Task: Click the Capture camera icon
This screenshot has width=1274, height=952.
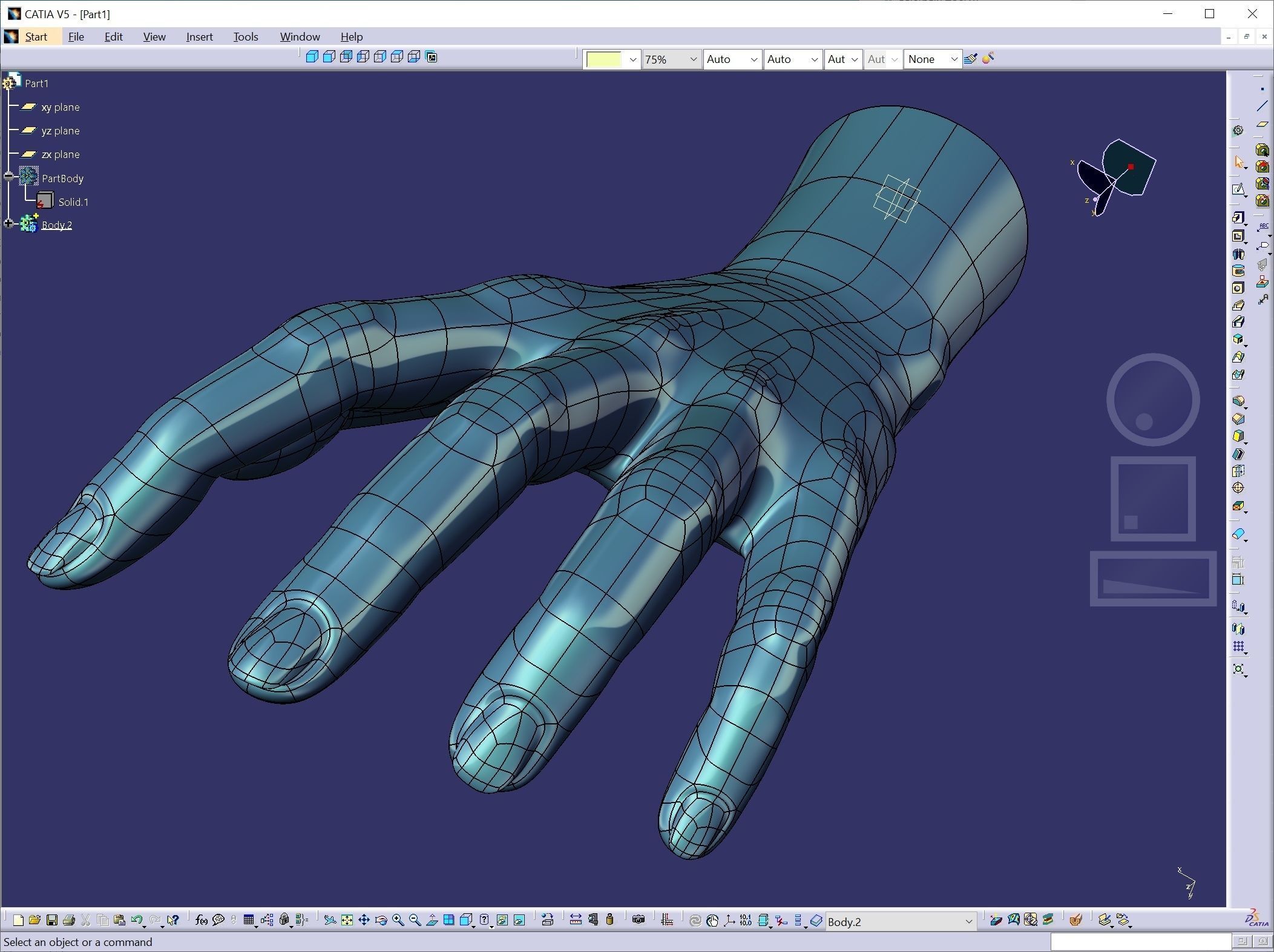Action: (x=638, y=921)
